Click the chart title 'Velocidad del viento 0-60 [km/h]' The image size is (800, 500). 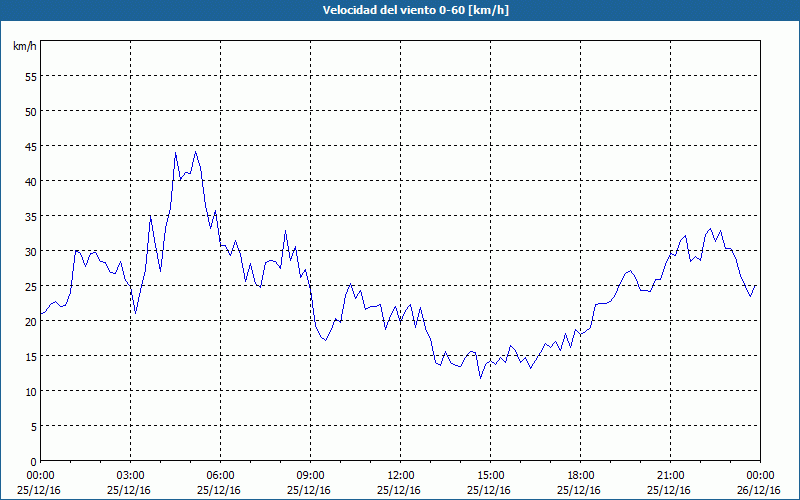click(x=415, y=10)
